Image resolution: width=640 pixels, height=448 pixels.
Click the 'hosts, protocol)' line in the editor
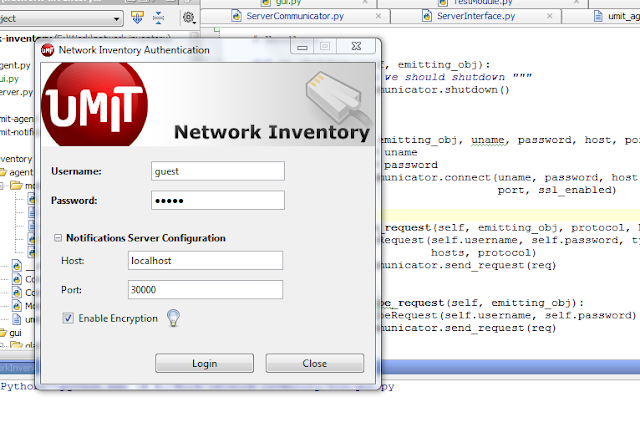[483, 253]
